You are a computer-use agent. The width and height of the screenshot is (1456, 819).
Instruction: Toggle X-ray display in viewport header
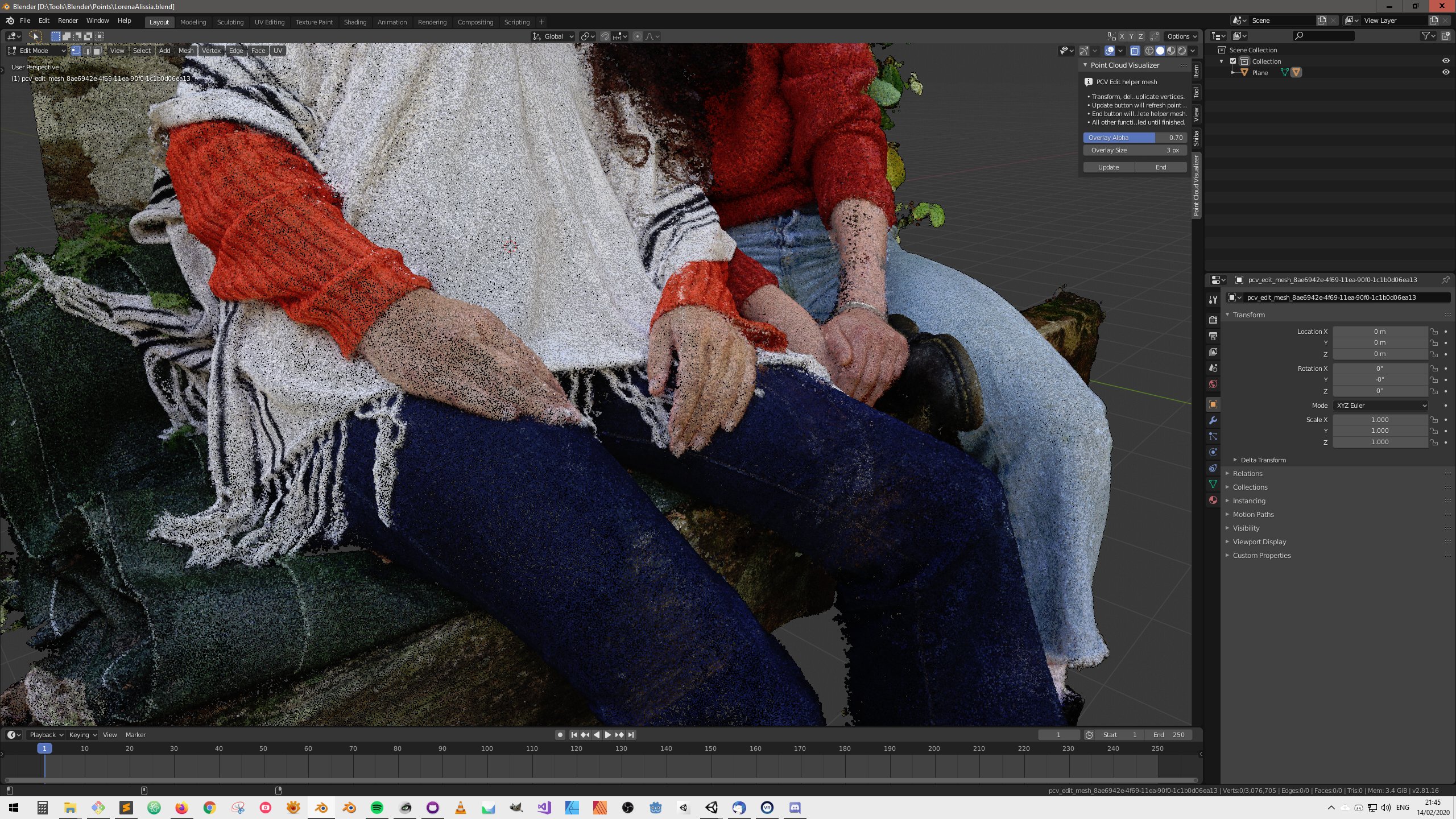click(x=1135, y=51)
